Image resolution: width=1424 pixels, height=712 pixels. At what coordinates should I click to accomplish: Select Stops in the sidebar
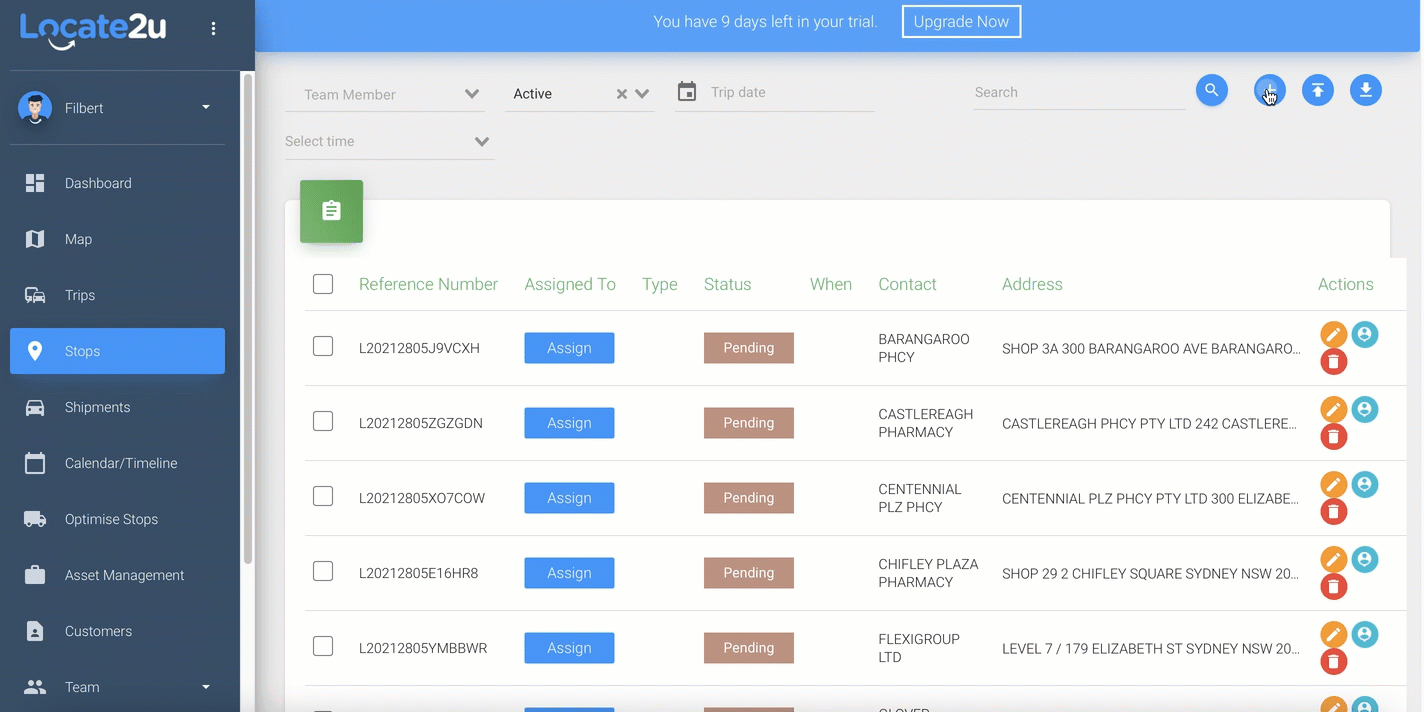pos(117,351)
